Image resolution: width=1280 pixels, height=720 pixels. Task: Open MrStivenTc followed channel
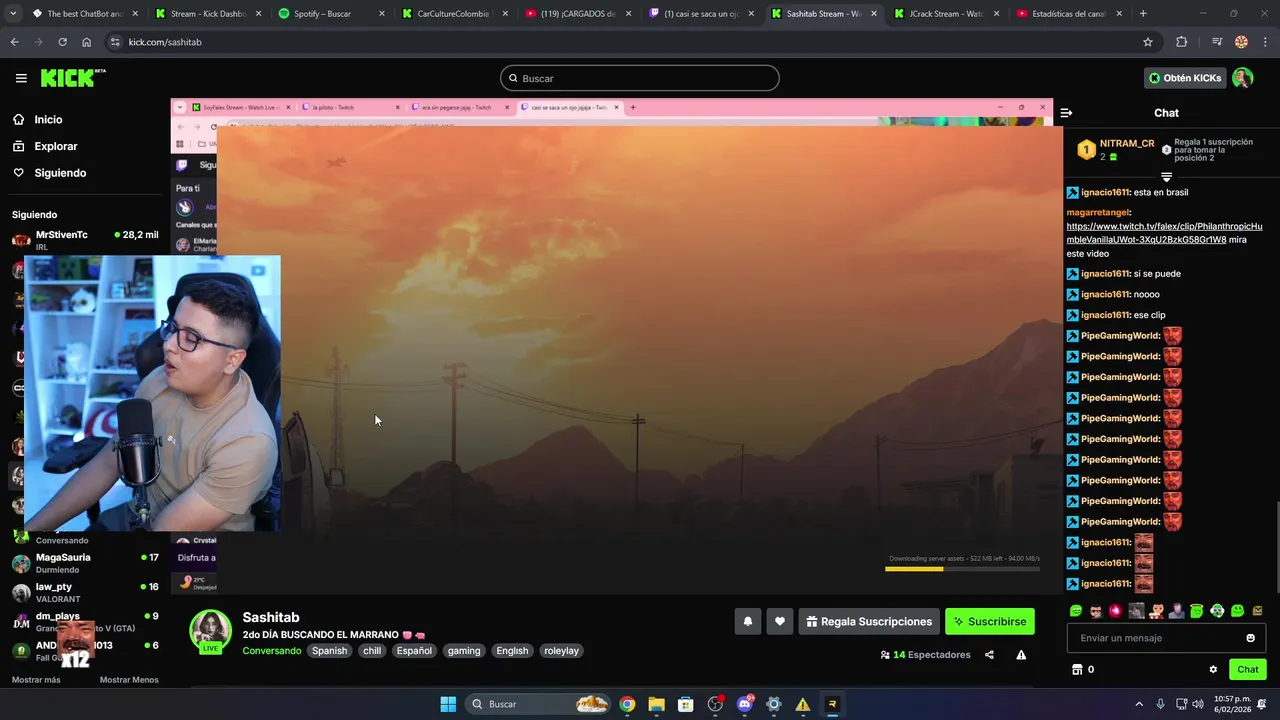85,240
